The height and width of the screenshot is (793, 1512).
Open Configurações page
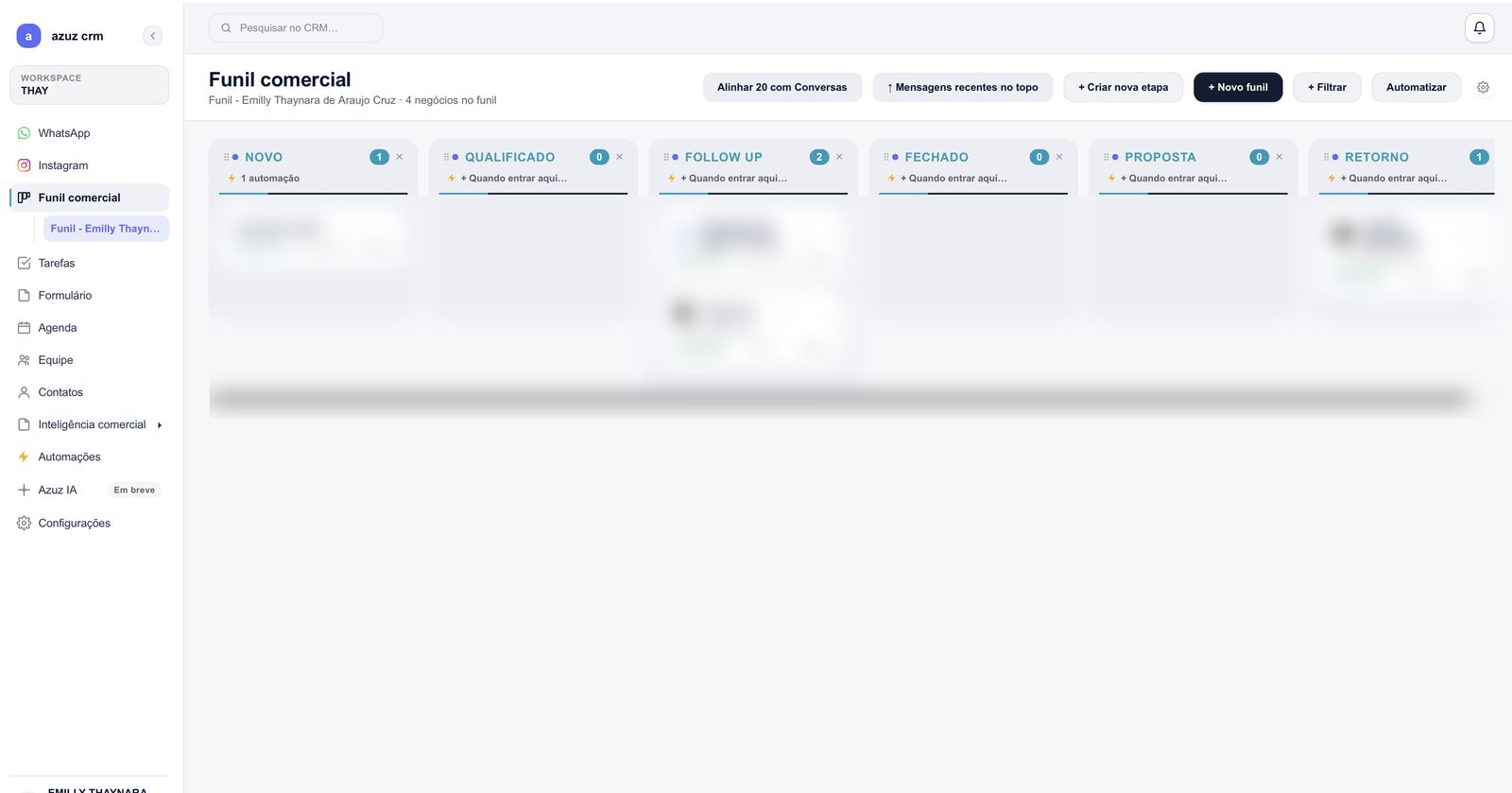click(x=89, y=523)
